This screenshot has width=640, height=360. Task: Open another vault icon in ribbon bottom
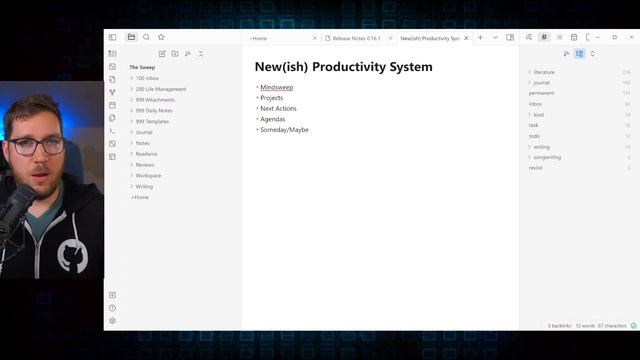point(112,295)
